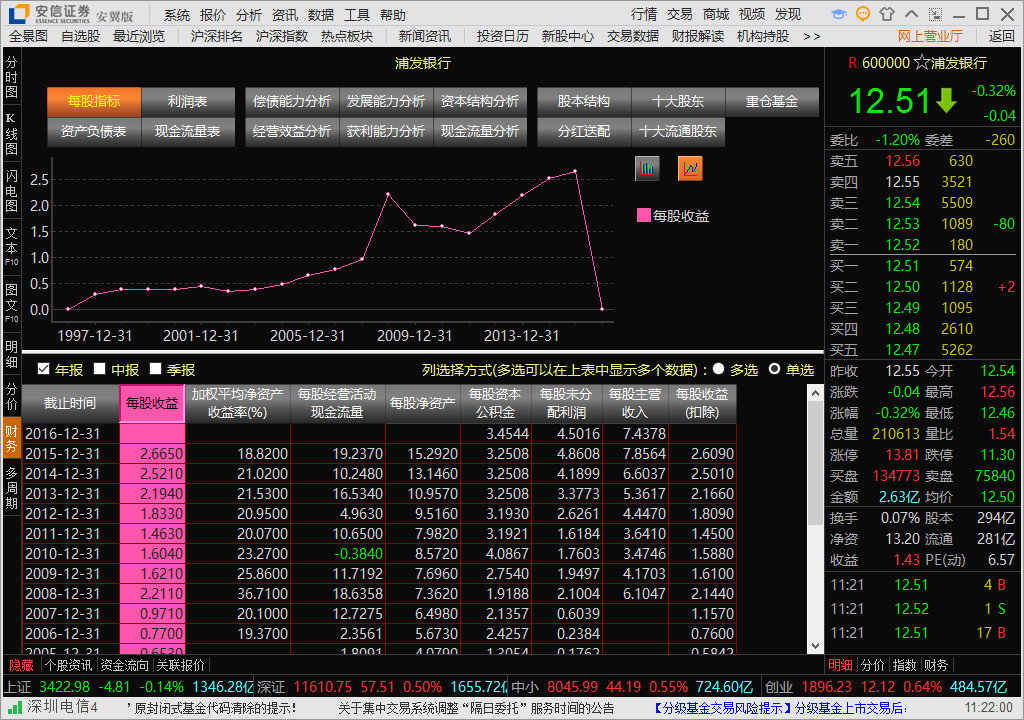Click the 卖一 price 12.52
The height and width of the screenshot is (720, 1024).
point(902,245)
